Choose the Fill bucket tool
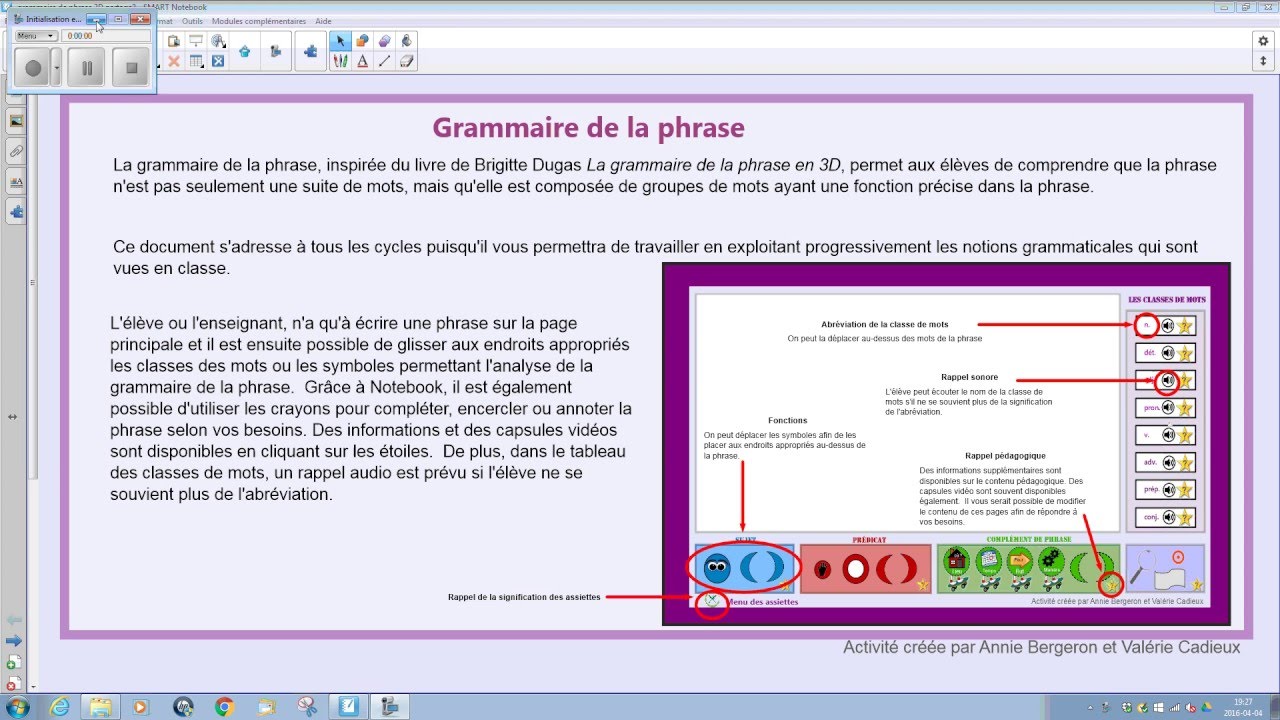This screenshot has height=720, width=1280. (x=406, y=41)
